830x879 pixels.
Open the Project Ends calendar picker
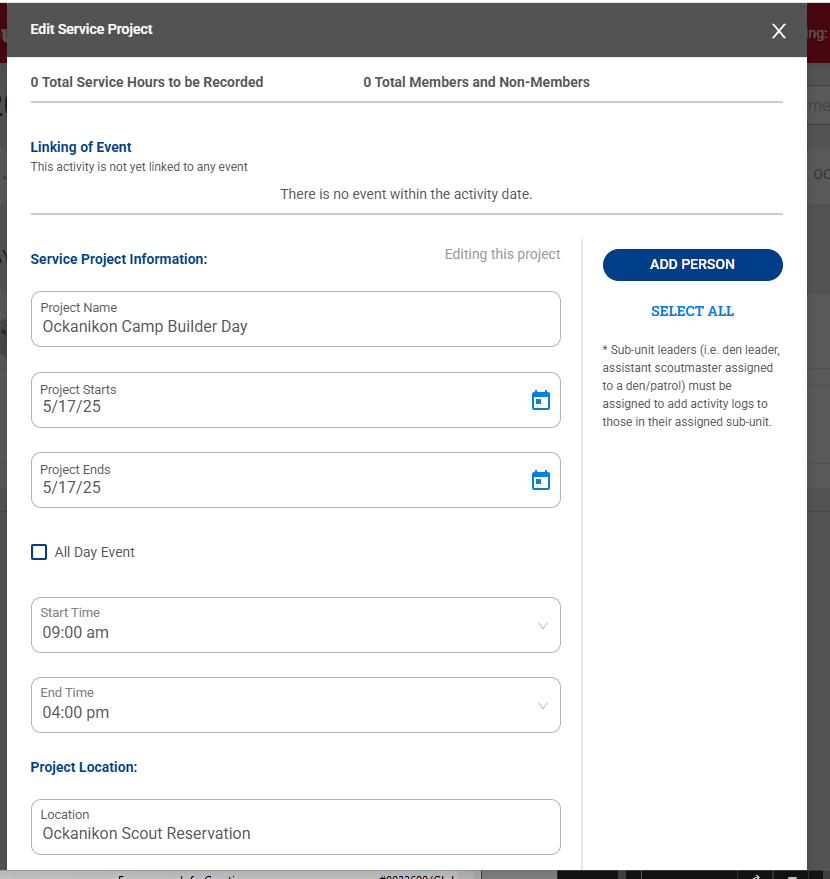[540, 480]
